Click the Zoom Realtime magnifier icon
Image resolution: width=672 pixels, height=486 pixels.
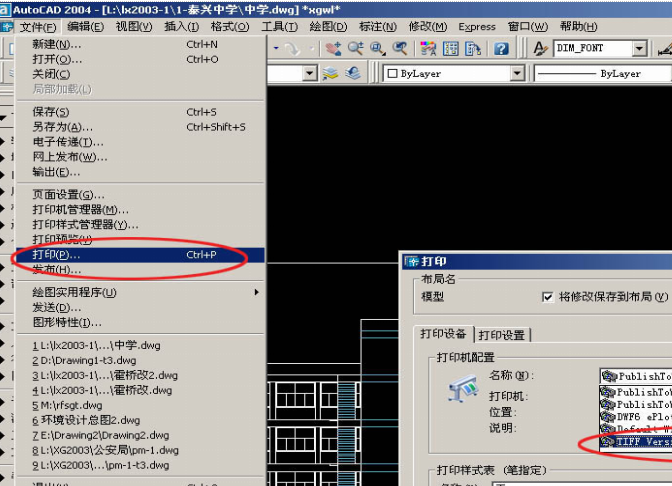click(356, 48)
